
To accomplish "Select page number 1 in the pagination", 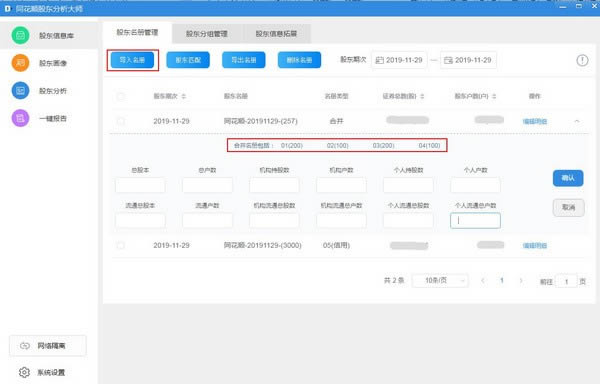I will click(x=502, y=281).
